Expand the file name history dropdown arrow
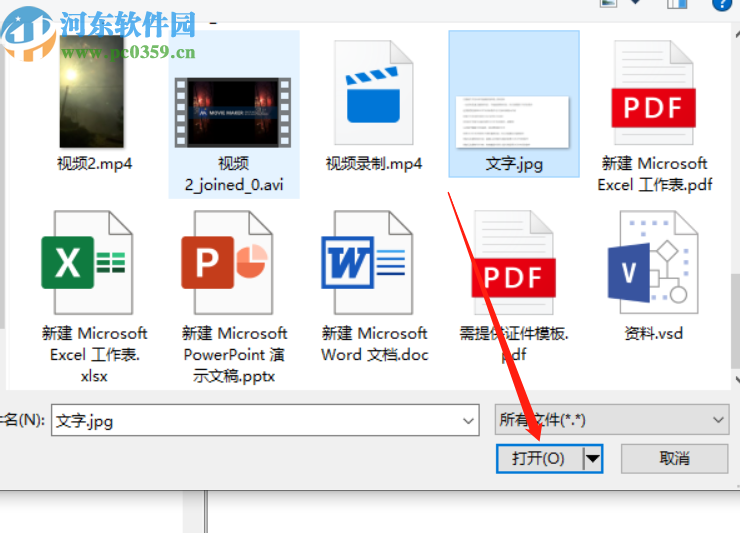Screen dimensions: 740x533 468,421
